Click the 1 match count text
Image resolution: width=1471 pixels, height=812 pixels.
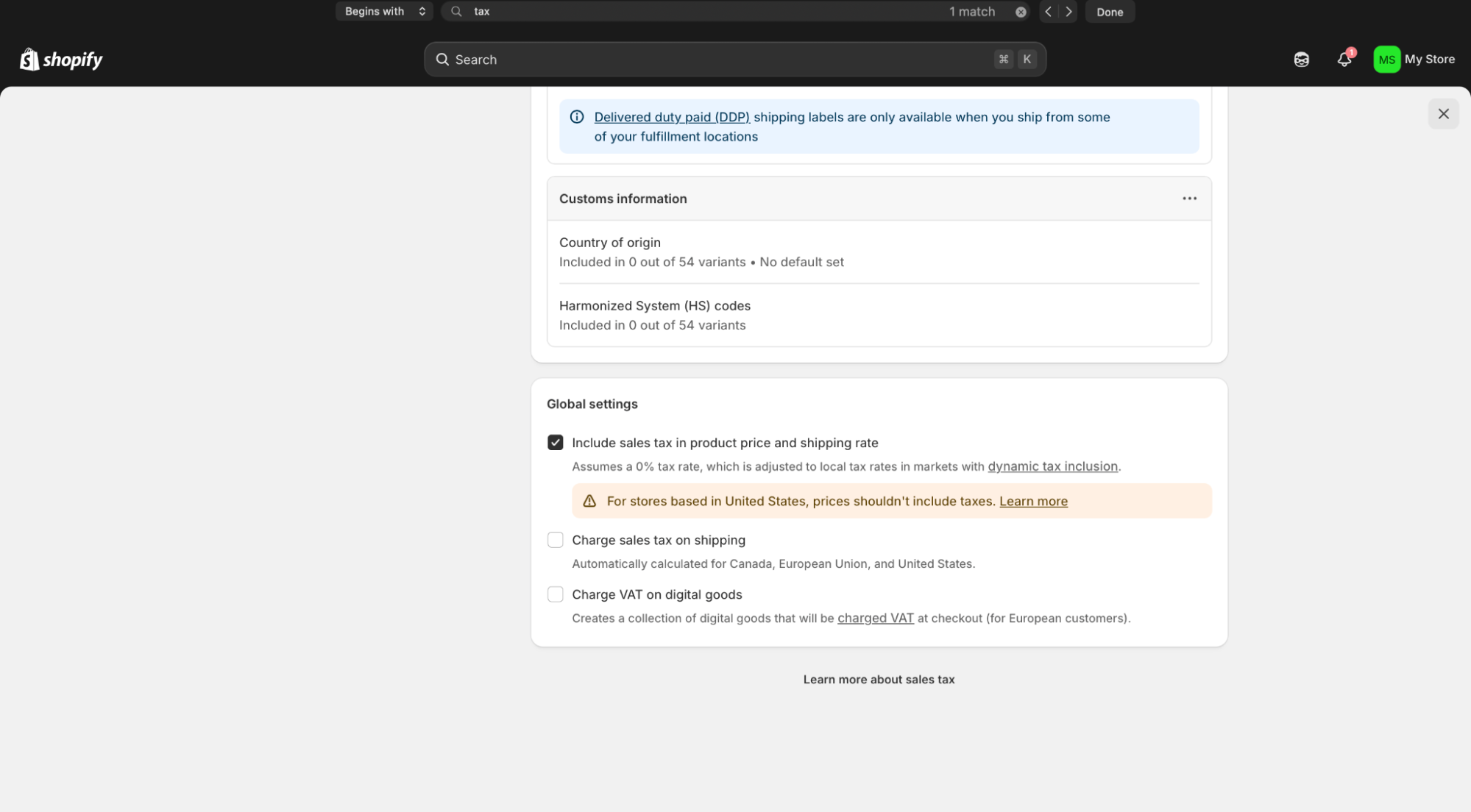click(x=971, y=12)
